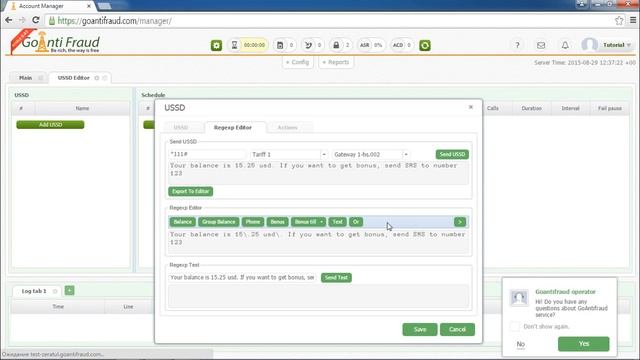
Task: Open the Tariff 1 dropdown
Action: point(324,154)
